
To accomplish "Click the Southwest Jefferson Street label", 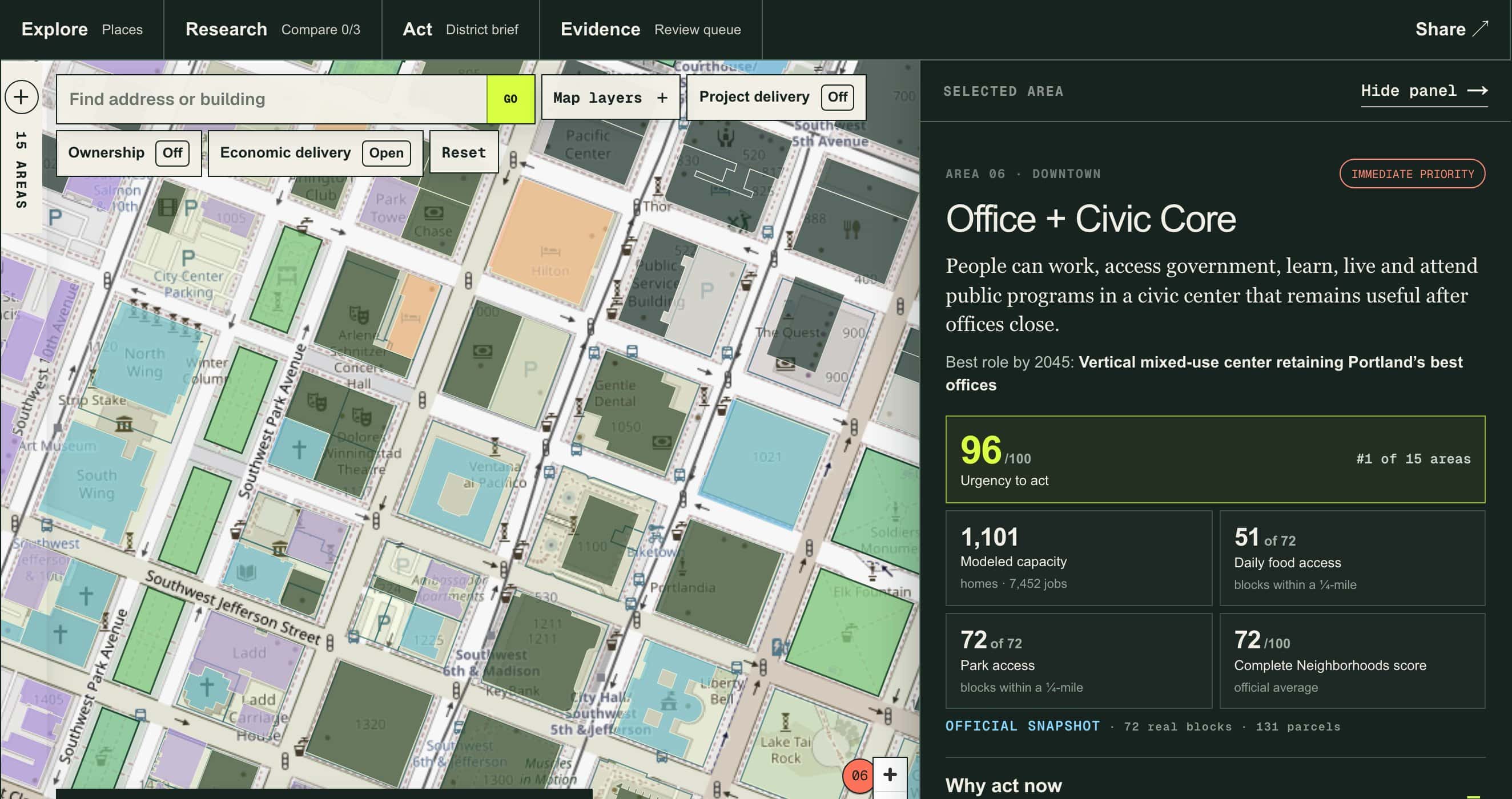I will click(x=233, y=607).
